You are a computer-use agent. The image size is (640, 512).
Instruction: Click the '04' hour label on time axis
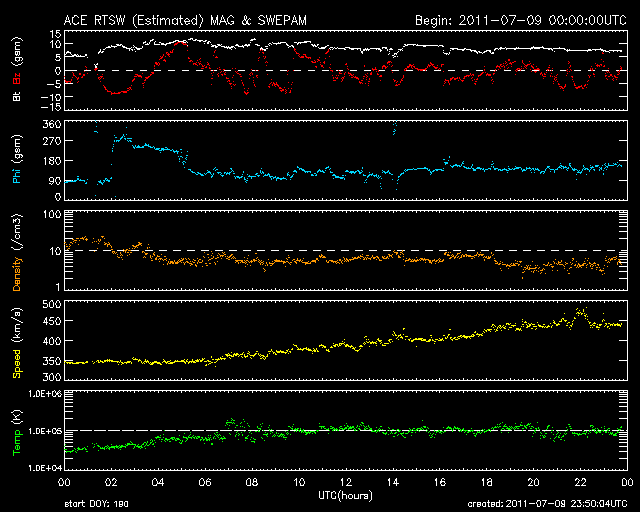(x=158, y=483)
